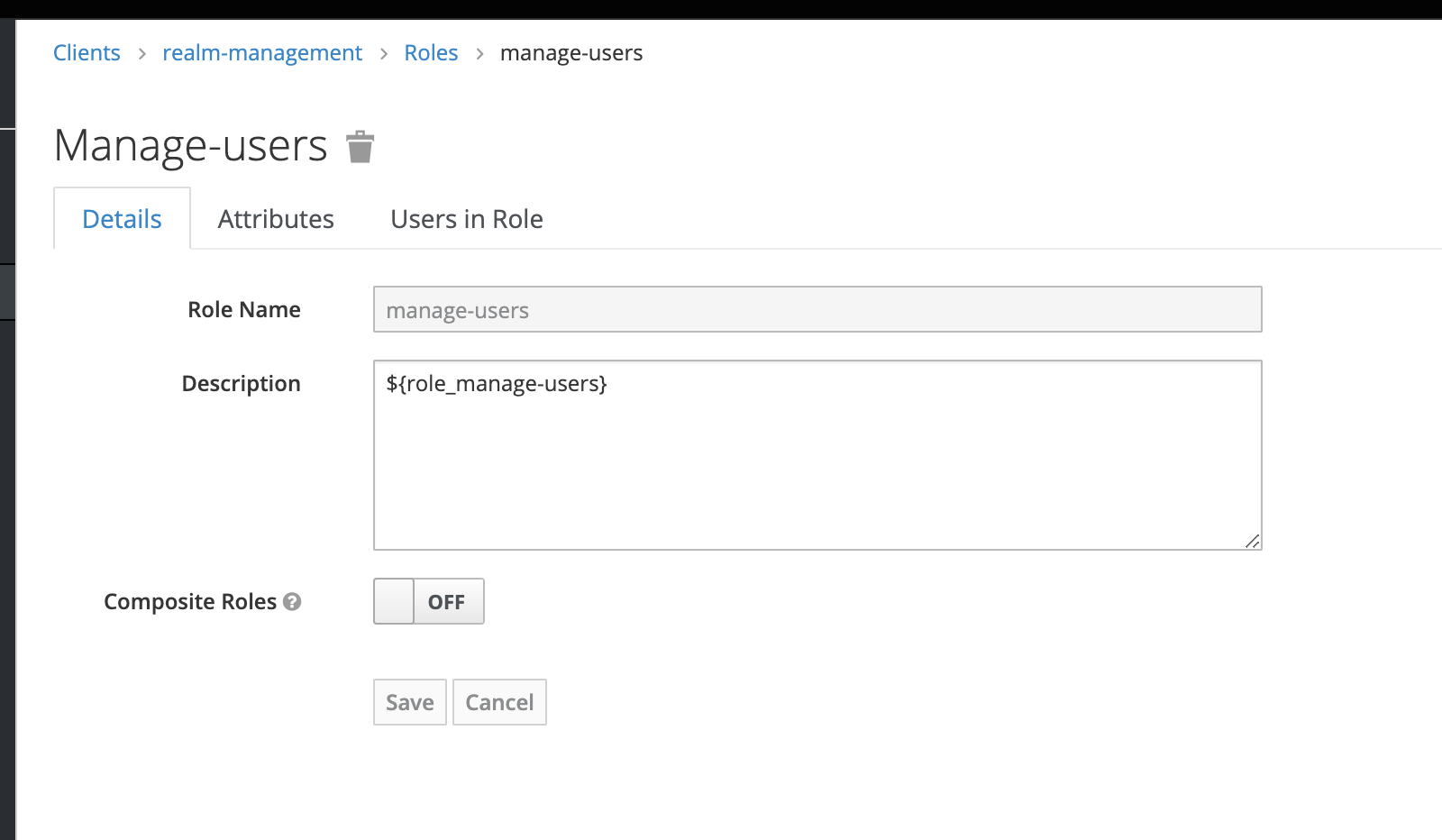
Task: Switch to the Attributes tab
Action: 276,219
